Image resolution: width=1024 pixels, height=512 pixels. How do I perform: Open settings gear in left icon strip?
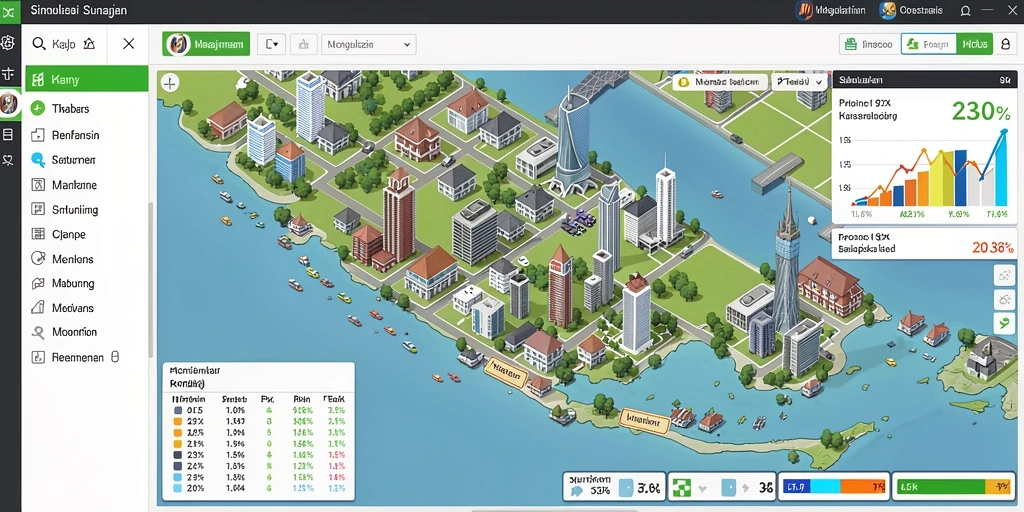click(8, 43)
